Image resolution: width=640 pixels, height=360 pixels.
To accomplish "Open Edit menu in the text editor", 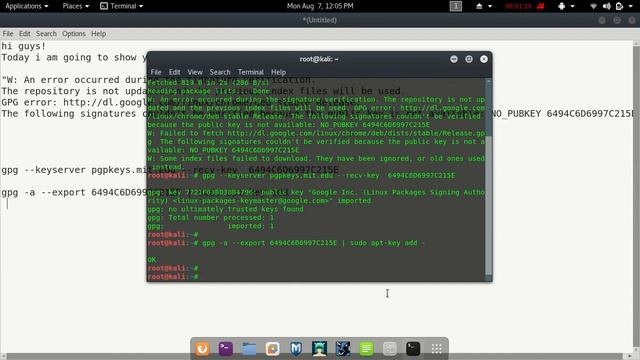I will pos(24,34).
